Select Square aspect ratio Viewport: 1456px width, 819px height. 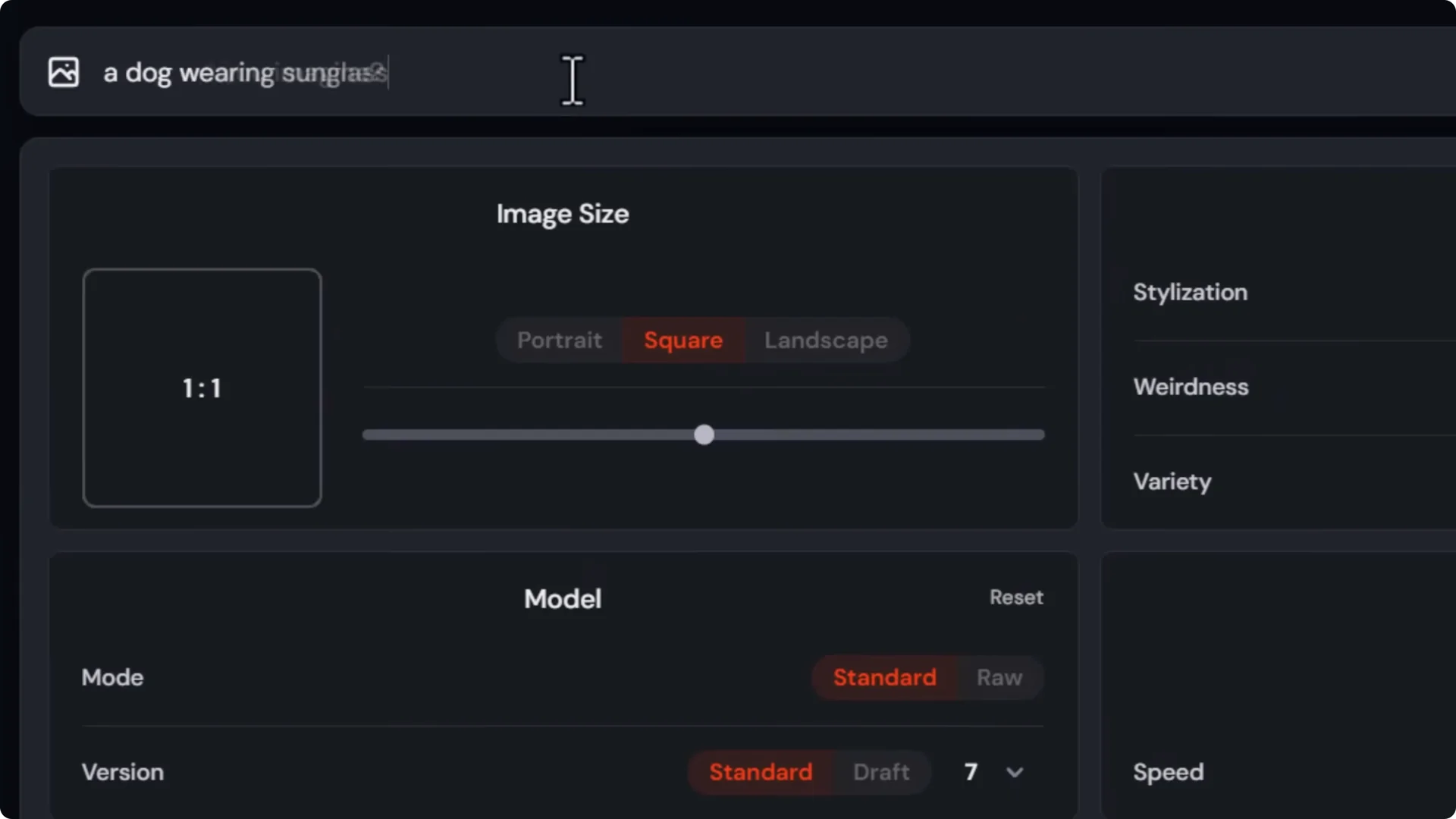pyautogui.click(x=682, y=340)
